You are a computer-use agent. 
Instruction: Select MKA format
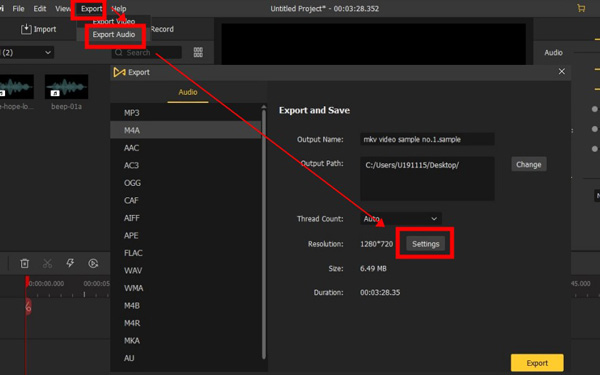coord(186,341)
